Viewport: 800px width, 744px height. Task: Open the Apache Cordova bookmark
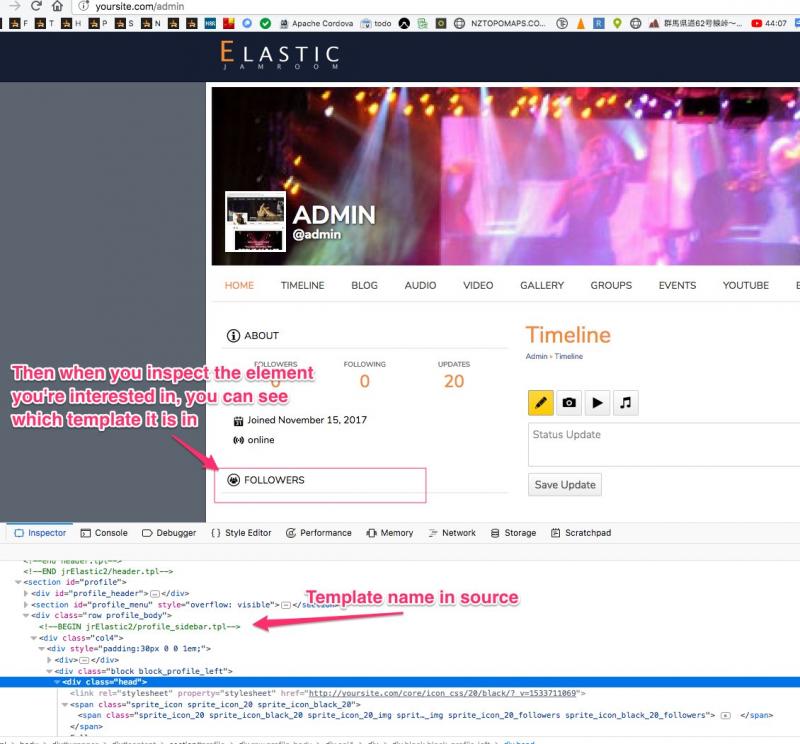point(318,23)
